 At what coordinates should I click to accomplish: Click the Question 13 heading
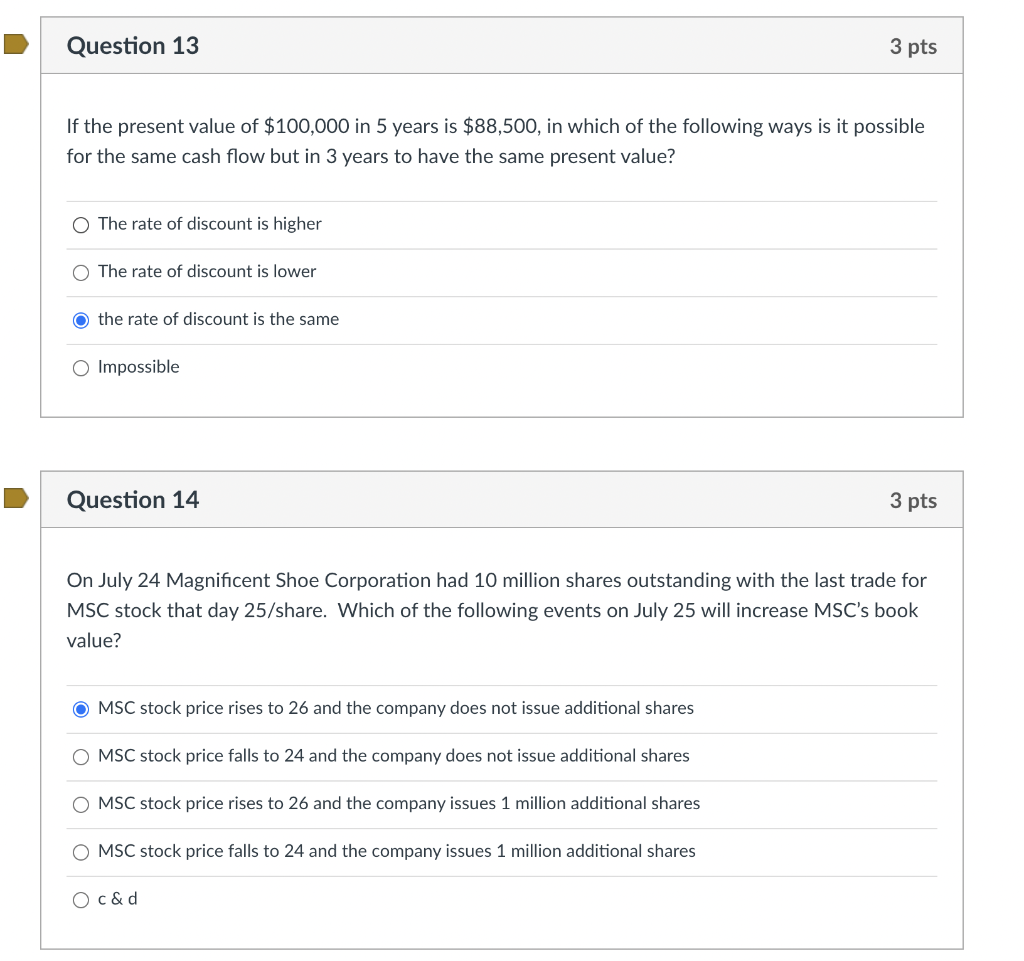coord(132,45)
